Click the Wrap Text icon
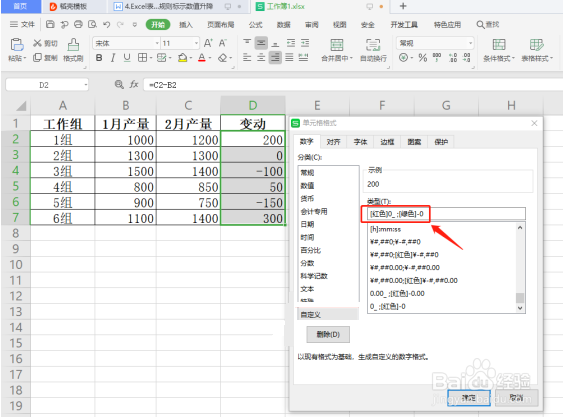Screen dimensions: 563x419 click(x=373, y=45)
